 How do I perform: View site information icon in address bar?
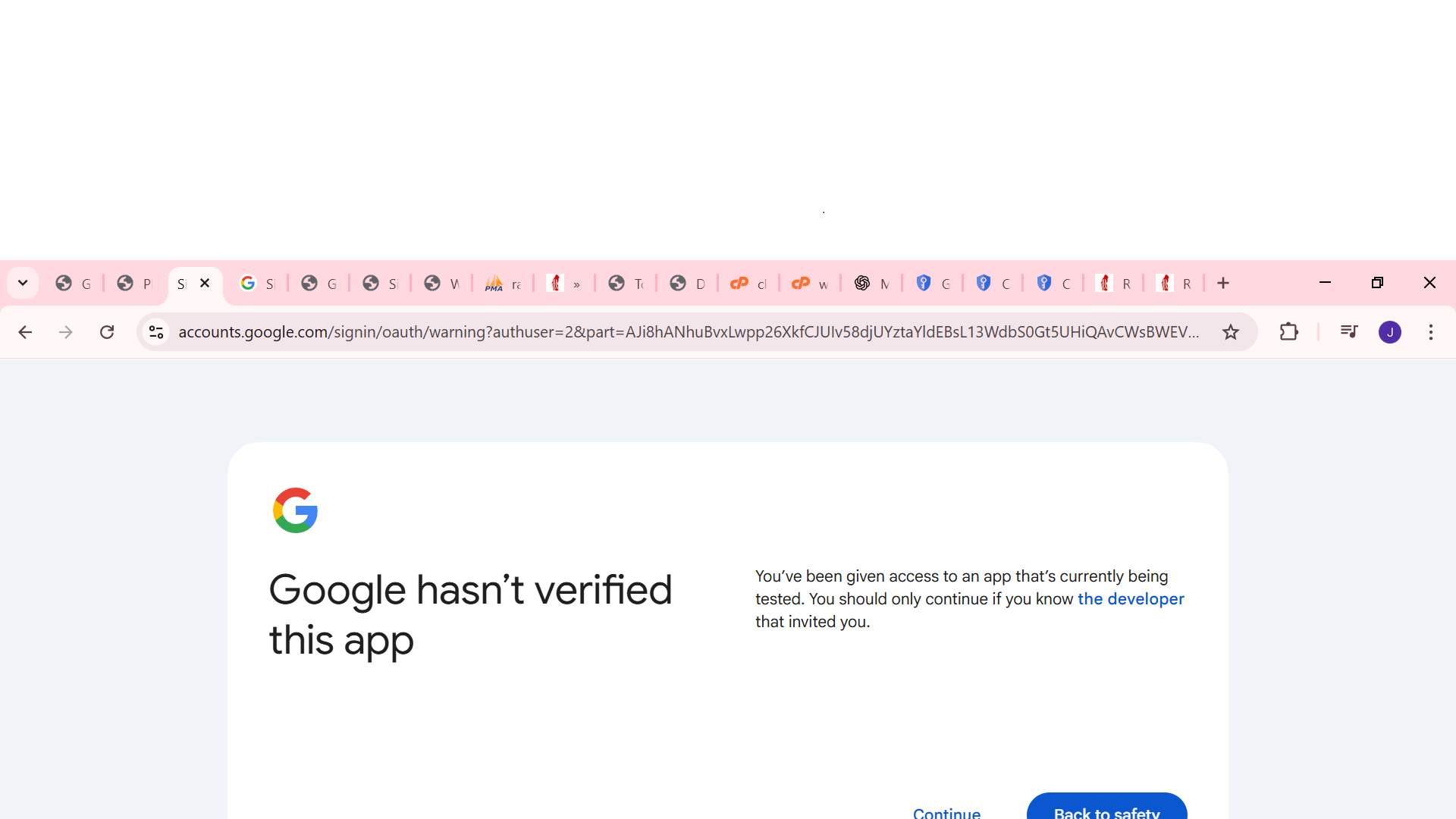pos(156,332)
